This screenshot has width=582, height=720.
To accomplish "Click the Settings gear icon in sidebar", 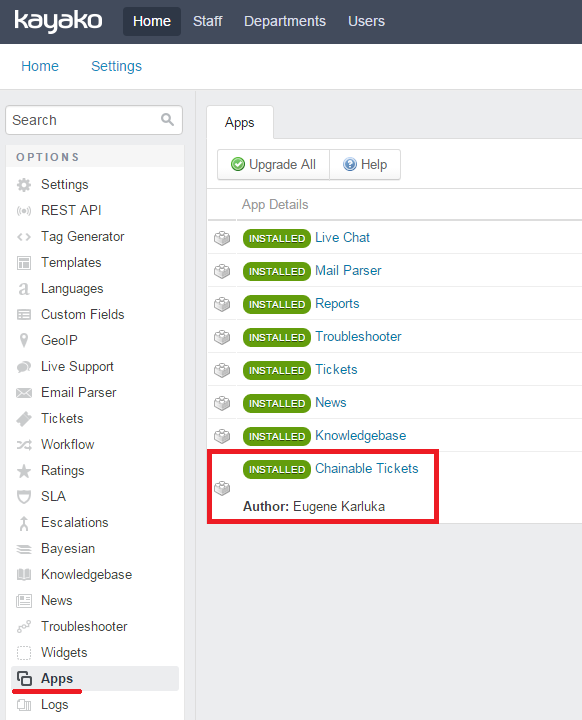I will [24, 185].
